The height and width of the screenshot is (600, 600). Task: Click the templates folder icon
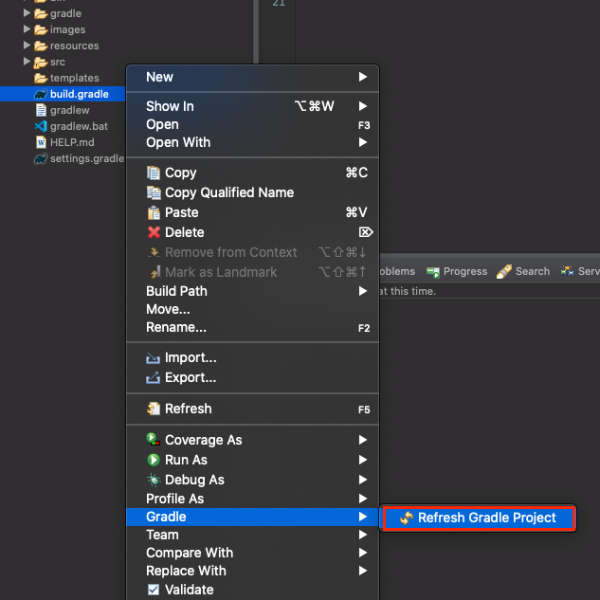pos(41,78)
